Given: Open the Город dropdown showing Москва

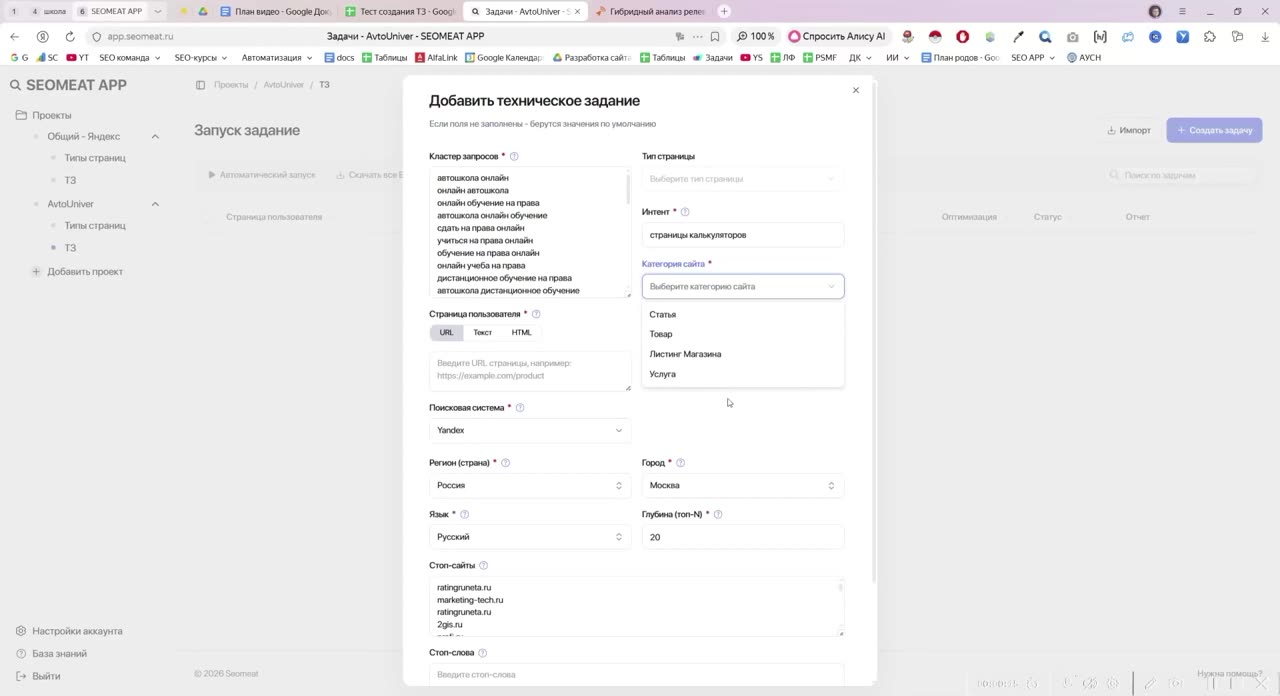Looking at the screenshot, I should (x=743, y=485).
